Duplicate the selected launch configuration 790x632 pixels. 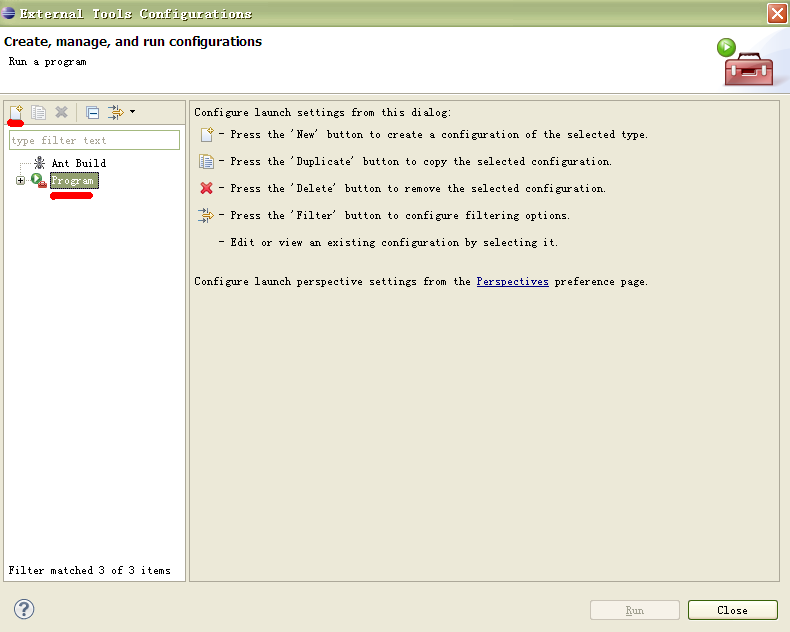38,112
